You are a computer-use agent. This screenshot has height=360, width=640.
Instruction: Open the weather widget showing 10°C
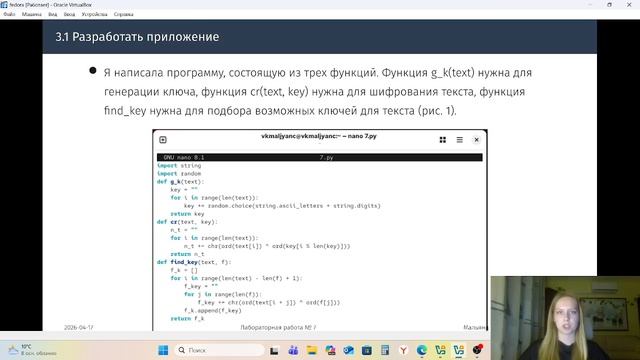[x=33, y=350]
